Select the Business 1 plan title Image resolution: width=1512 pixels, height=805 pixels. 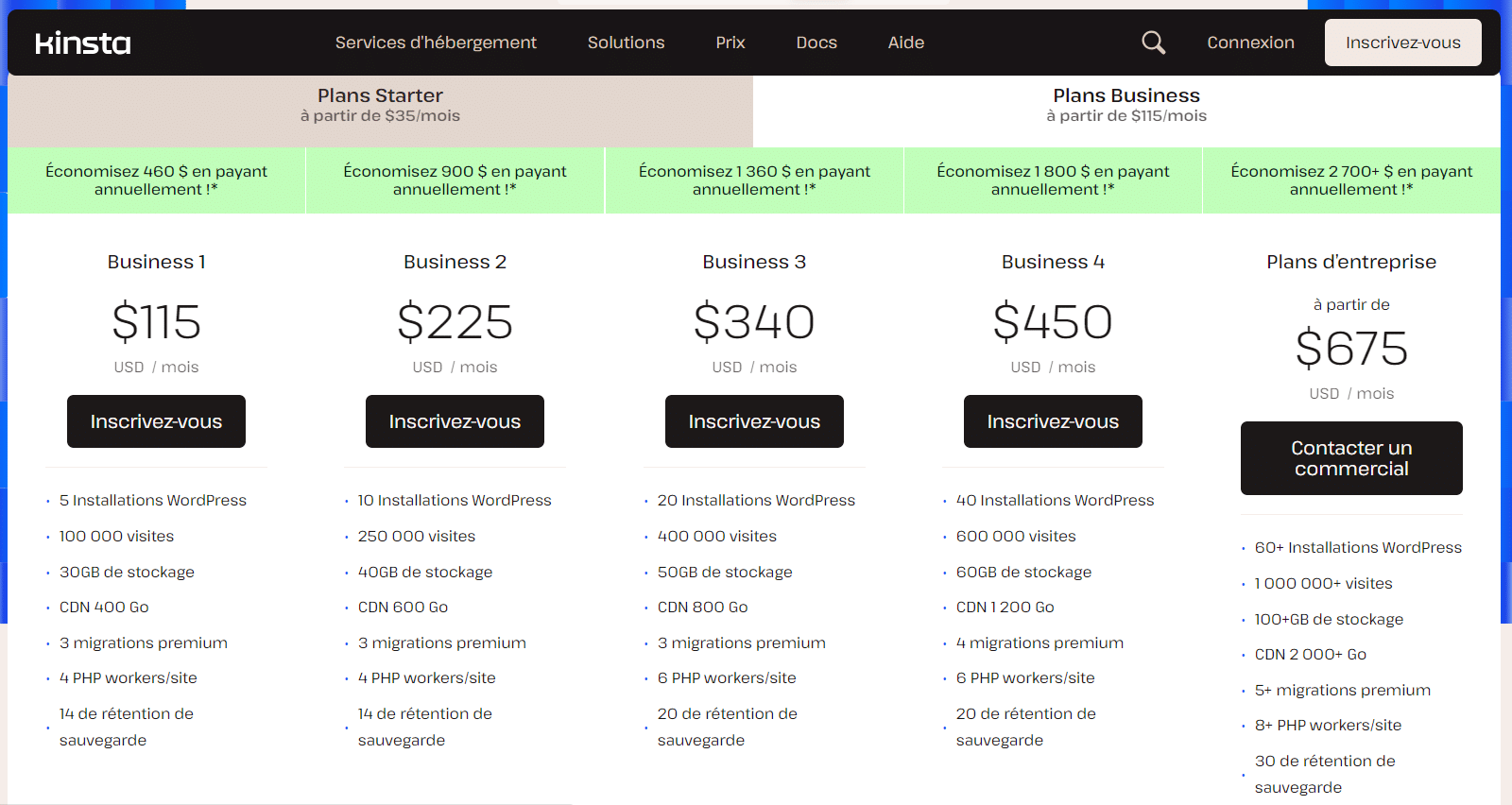click(156, 262)
